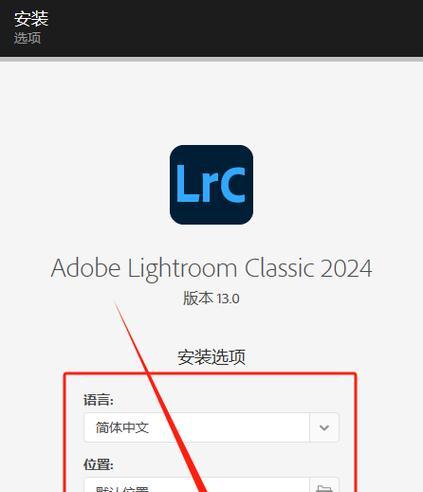Click the 位置: field label
Viewport: 423px width, 492px height.
point(98,464)
